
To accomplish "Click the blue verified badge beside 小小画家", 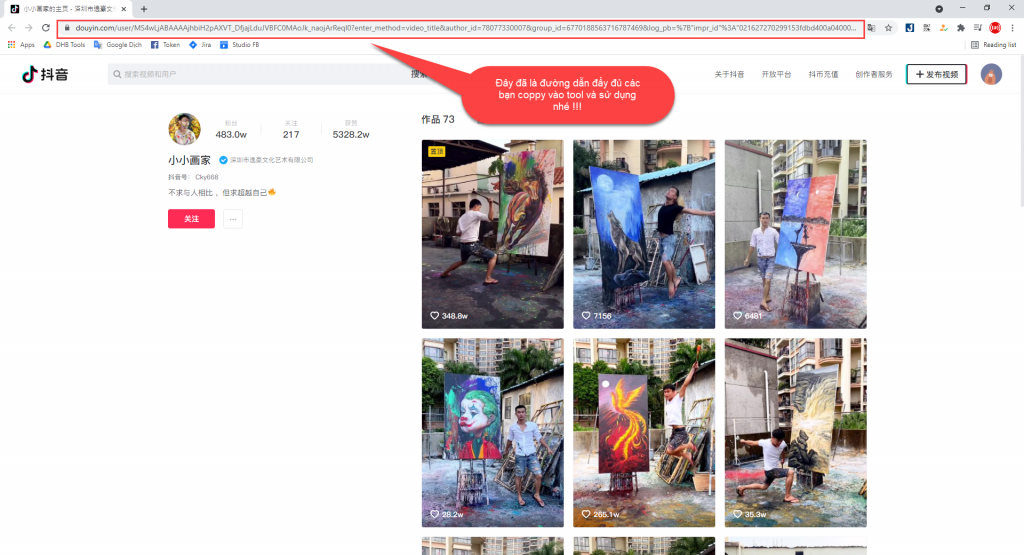I will pos(223,160).
